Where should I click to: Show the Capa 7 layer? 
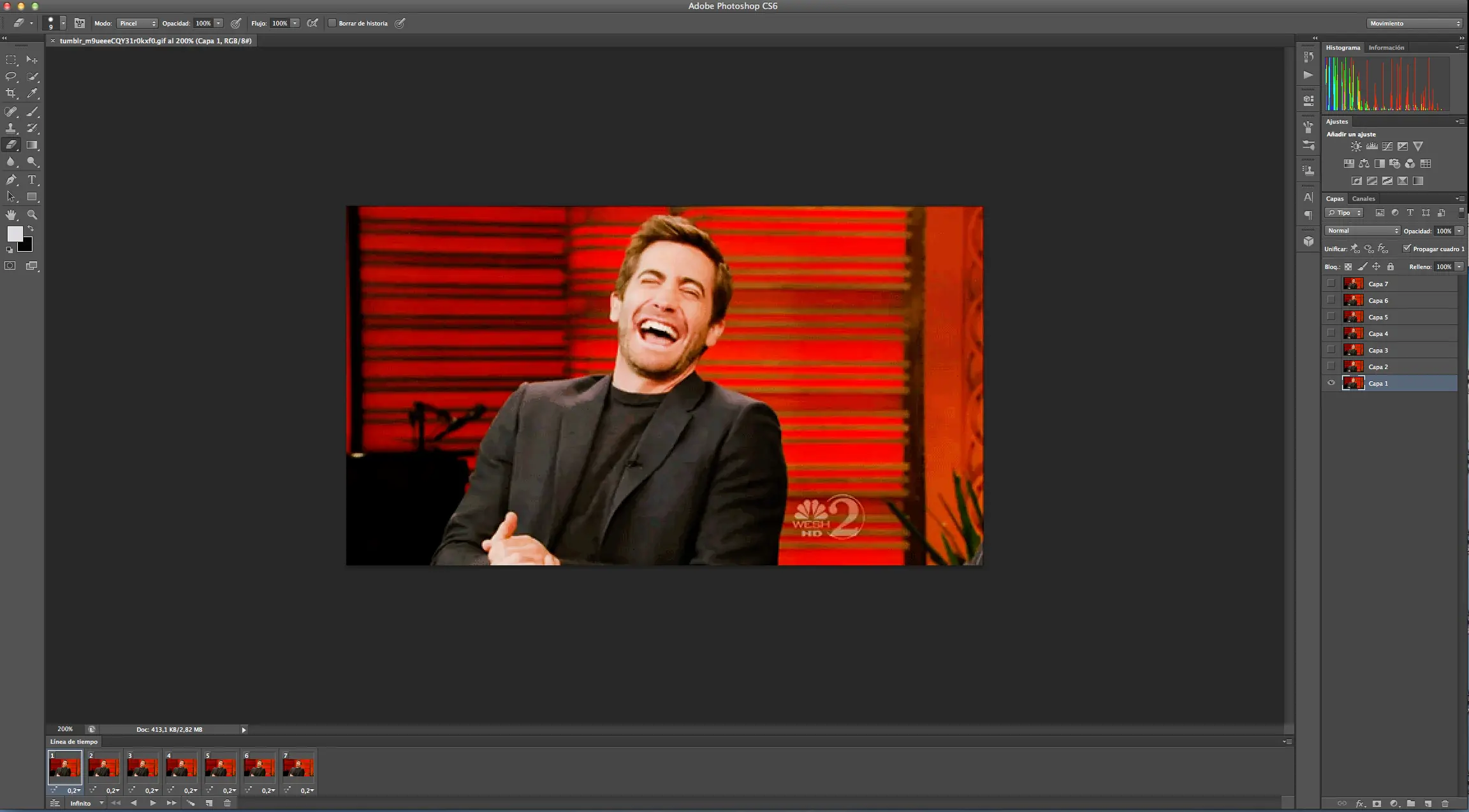(x=1331, y=284)
